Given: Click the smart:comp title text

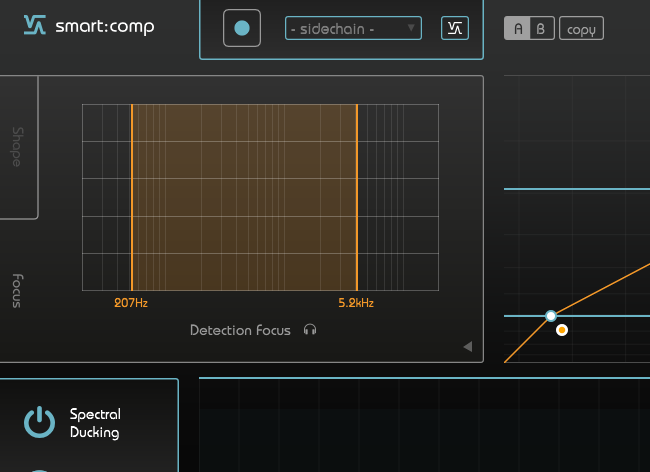Looking at the screenshot, I should coord(105,27).
